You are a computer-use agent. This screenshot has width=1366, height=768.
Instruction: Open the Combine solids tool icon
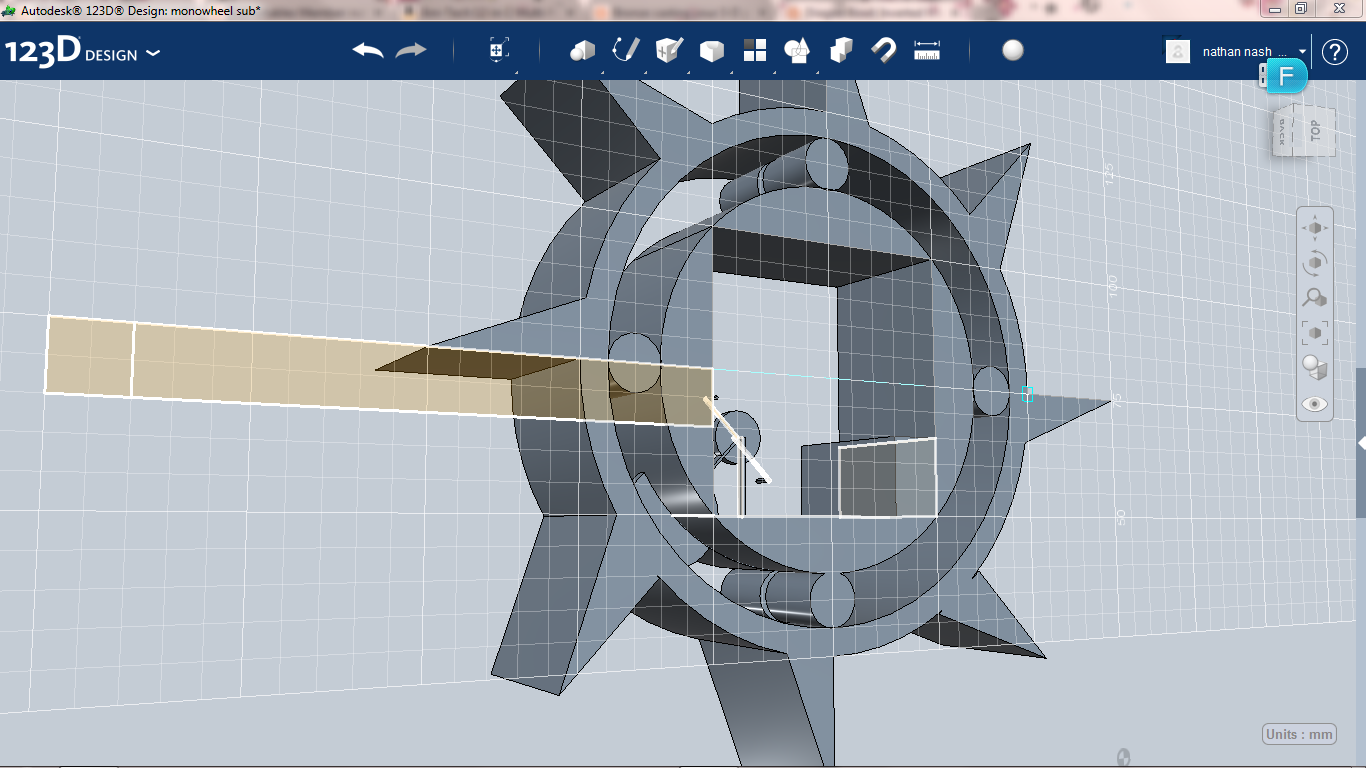tap(841, 50)
